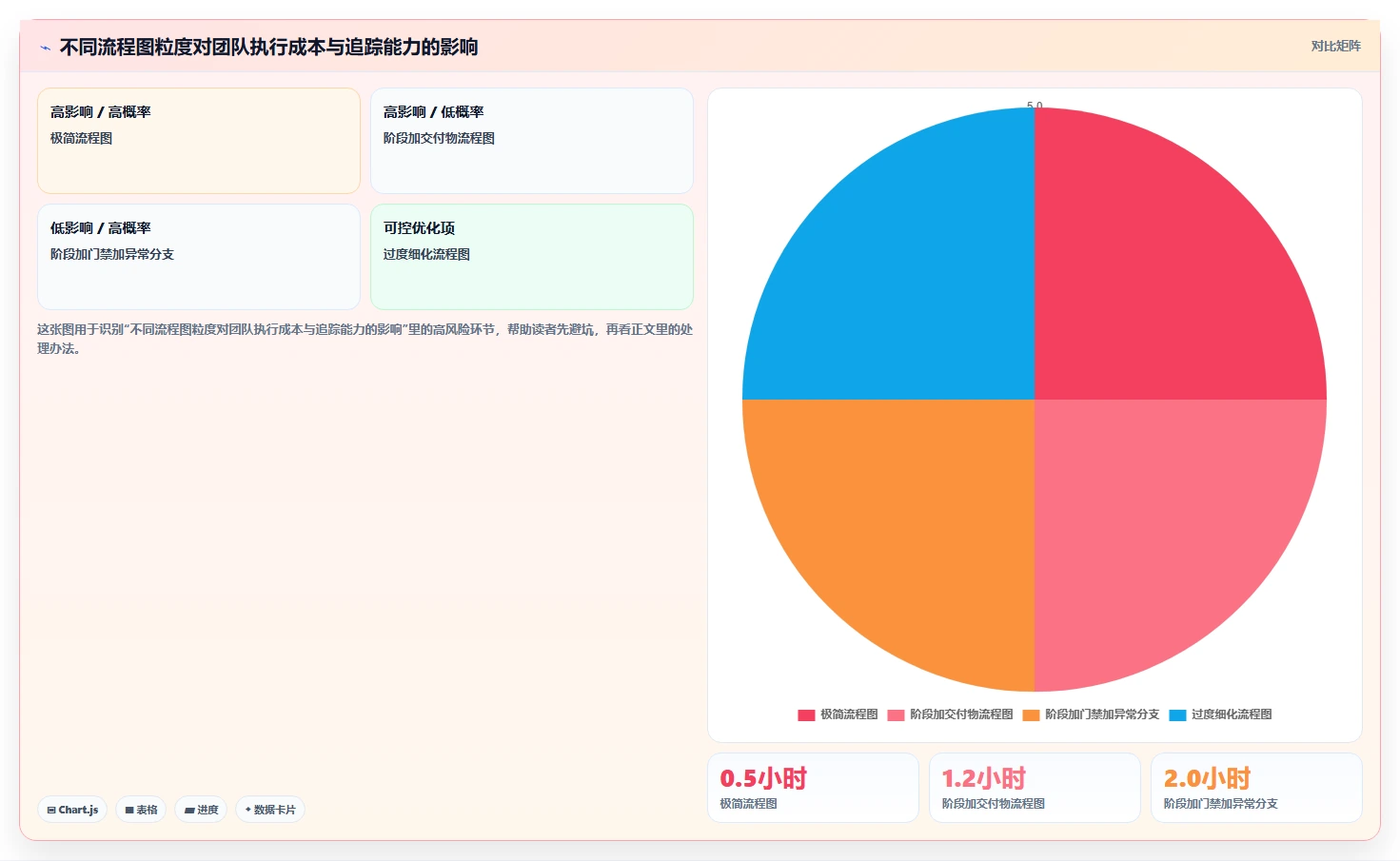Toggle 过度细化流程图 legend swatch
Image resolution: width=1400 pixels, height=861 pixels.
1177,714
